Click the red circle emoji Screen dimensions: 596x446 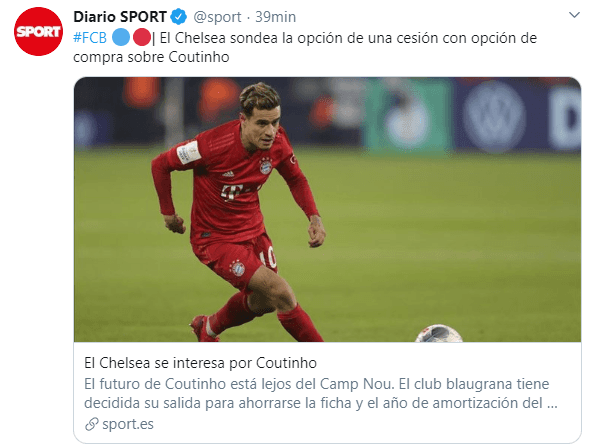pos(142,37)
